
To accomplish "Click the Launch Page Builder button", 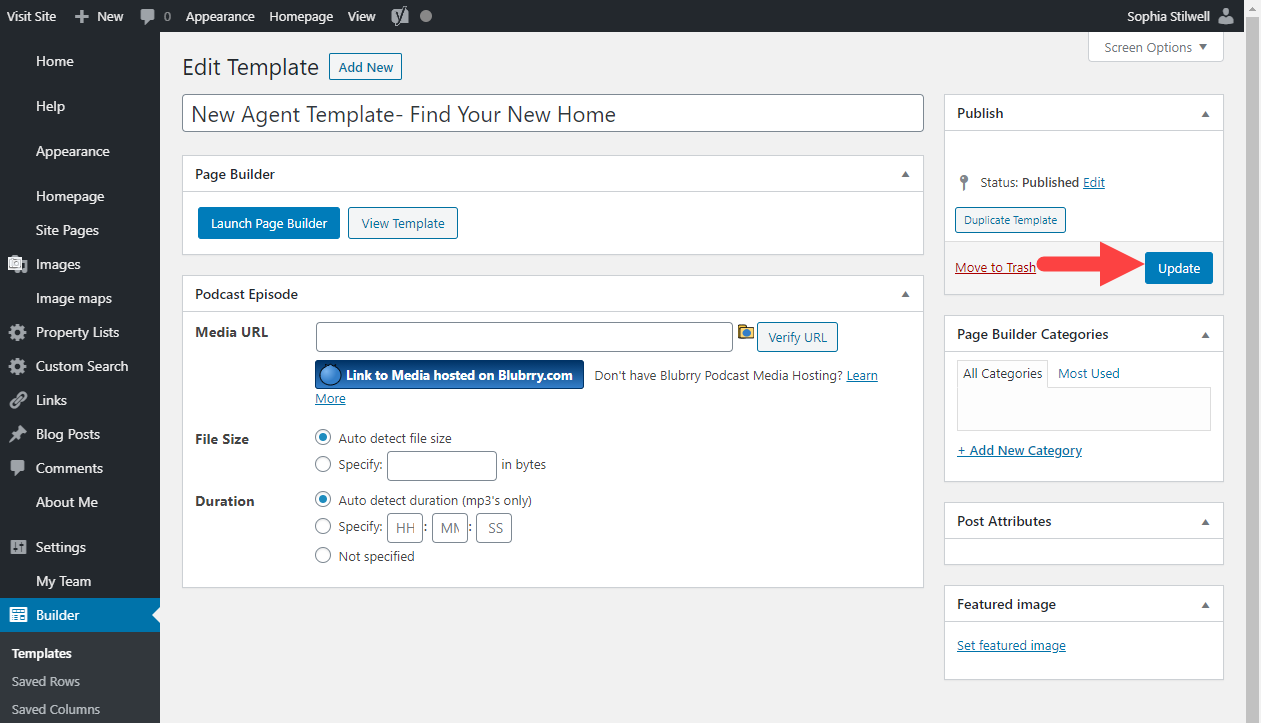I will coord(269,223).
